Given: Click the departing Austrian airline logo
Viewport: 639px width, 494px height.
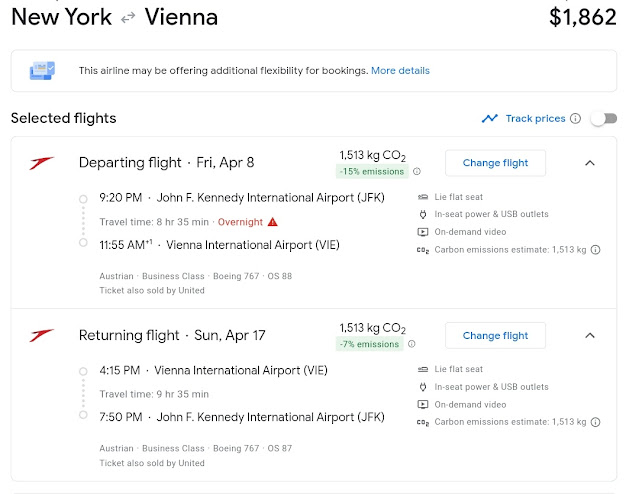Looking at the screenshot, I should click(42, 163).
